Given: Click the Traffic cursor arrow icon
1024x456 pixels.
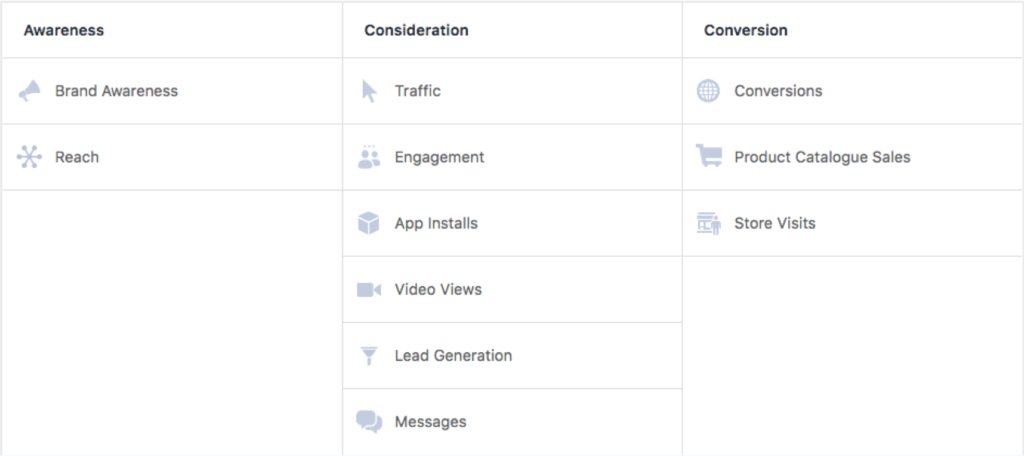Looking at the screenshot, I should (x=369, y=91).
